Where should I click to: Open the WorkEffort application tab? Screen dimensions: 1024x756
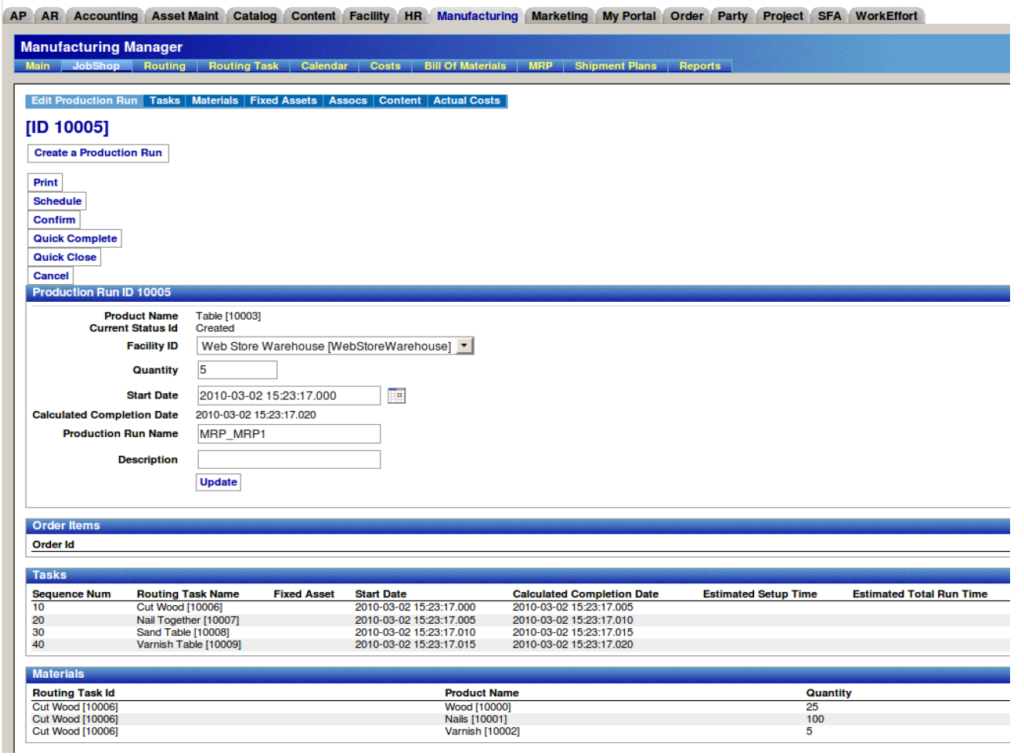pyautogui.click(x=886, y=16)
